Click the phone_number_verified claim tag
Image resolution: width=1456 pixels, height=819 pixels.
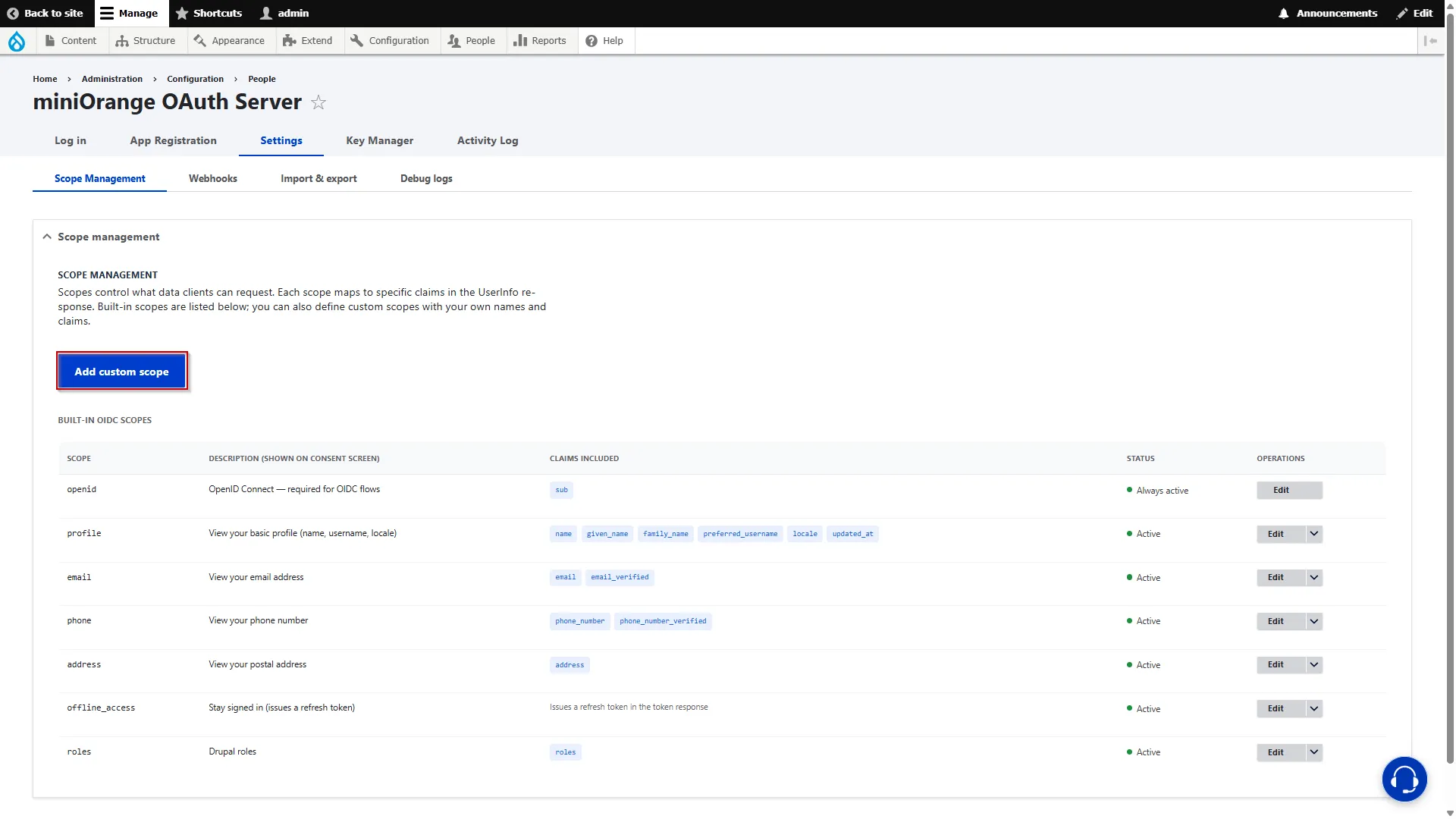pyautogui.click(x=663, y=621)
